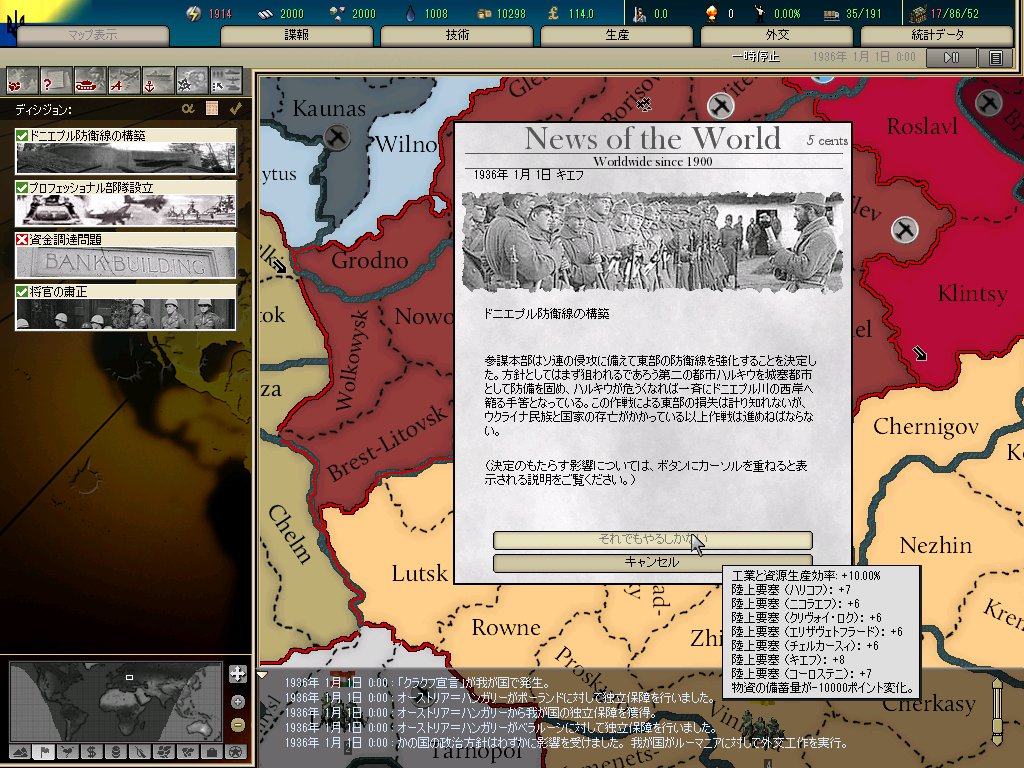
Task: Select the leaf-shaped regions map mode icon
Action: (x=164, y=752)
